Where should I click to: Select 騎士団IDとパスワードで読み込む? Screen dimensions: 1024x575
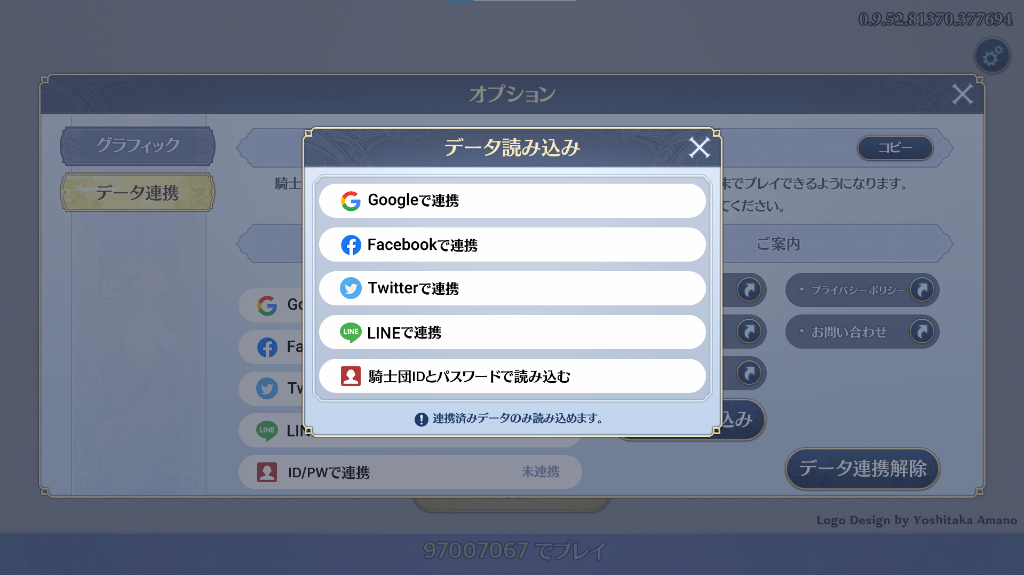(512, 376)
